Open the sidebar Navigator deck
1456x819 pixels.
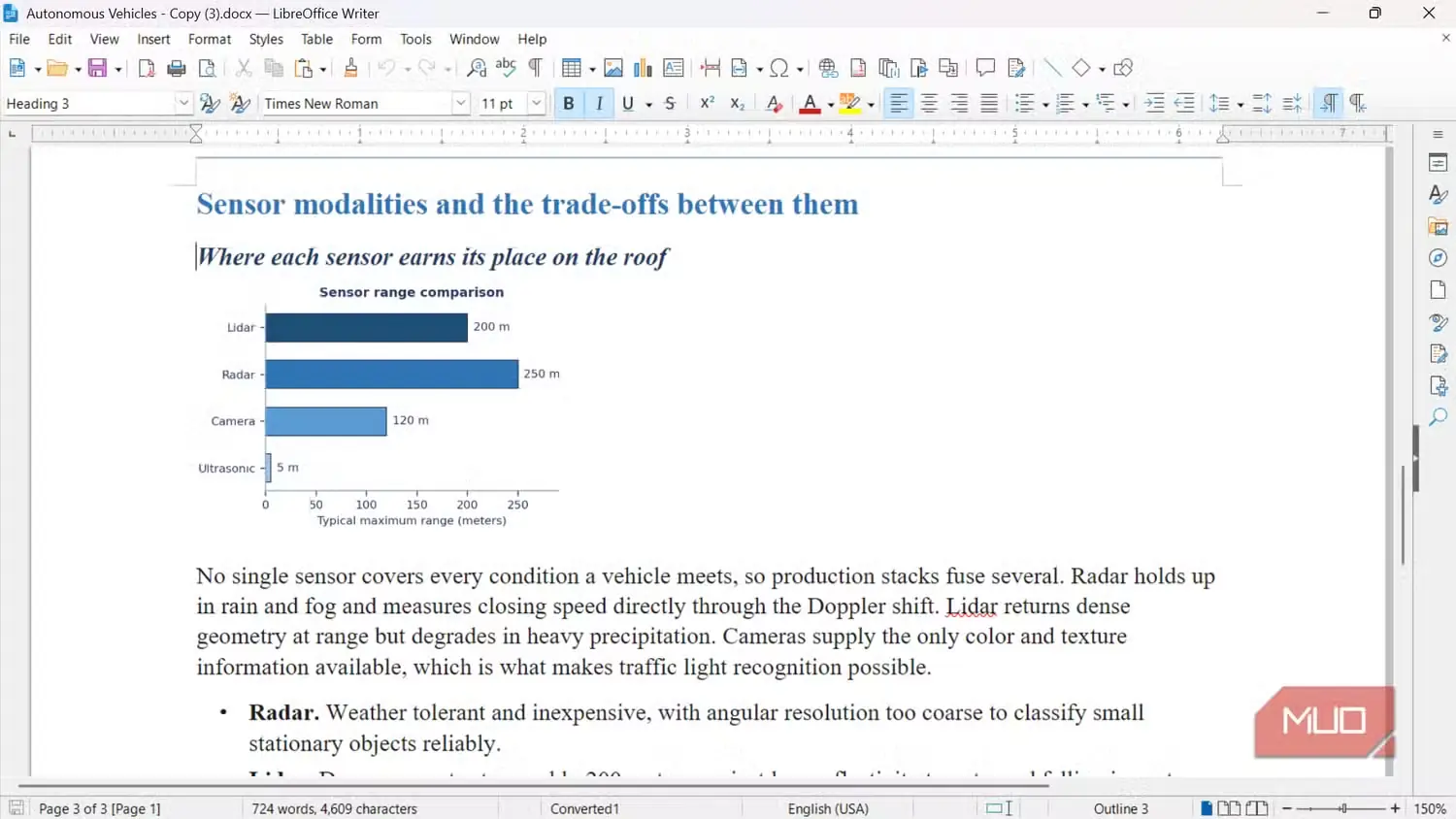[x=1439, y=258]
